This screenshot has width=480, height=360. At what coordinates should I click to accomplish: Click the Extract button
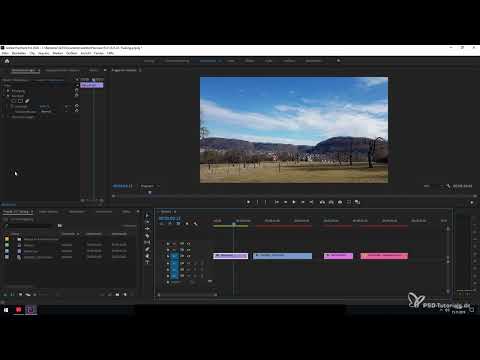(x=331, y=202)
